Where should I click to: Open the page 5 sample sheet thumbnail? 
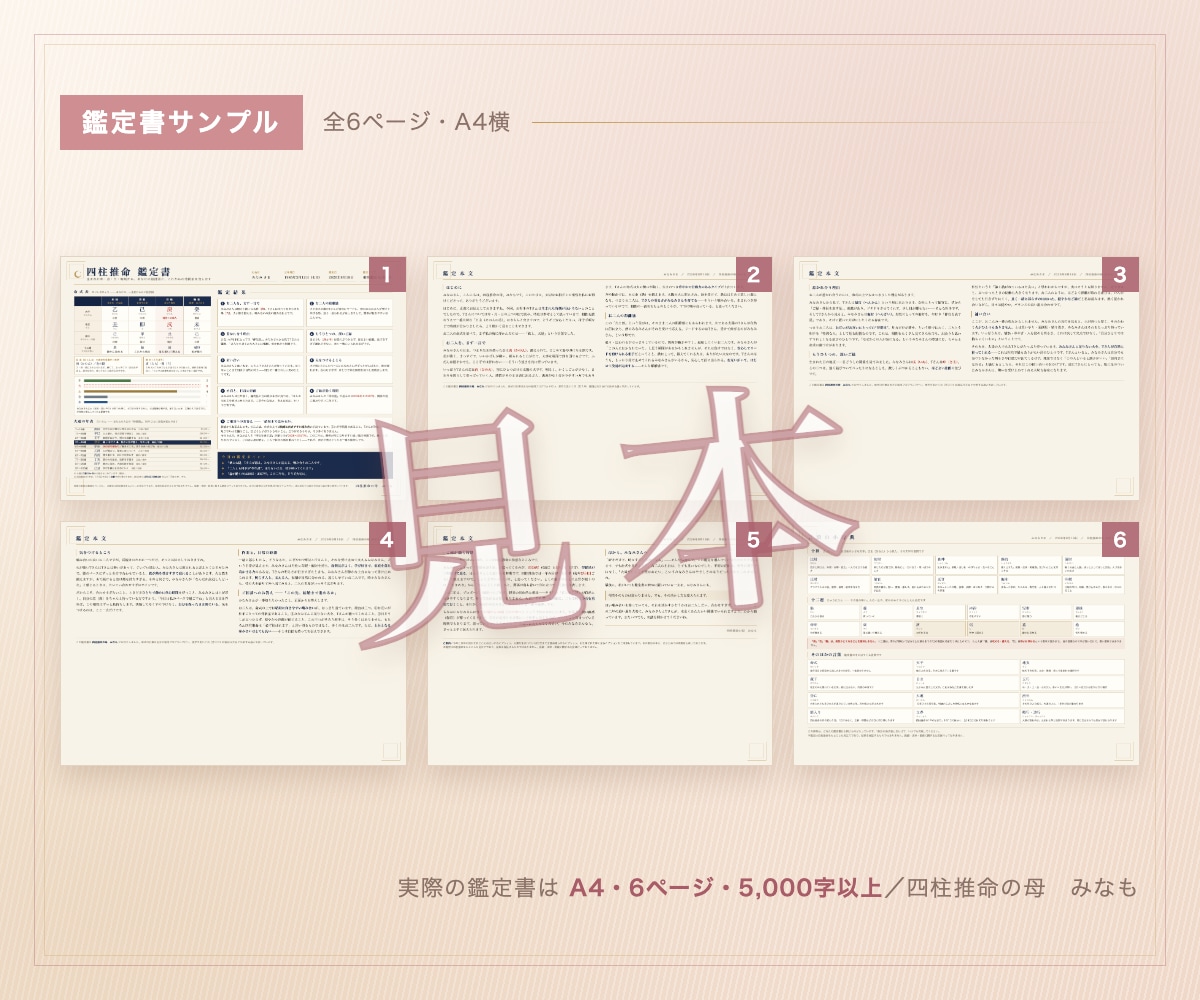click(600, 644)
